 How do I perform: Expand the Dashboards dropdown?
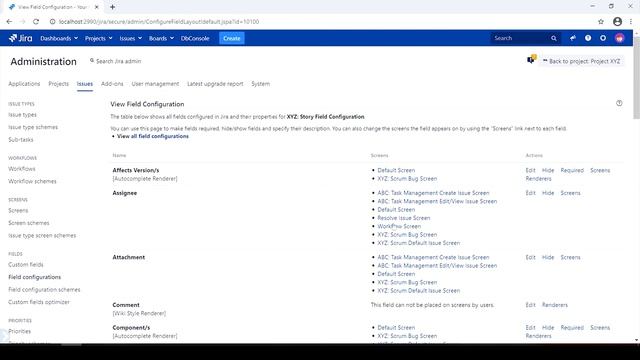(x=59, y=38)
